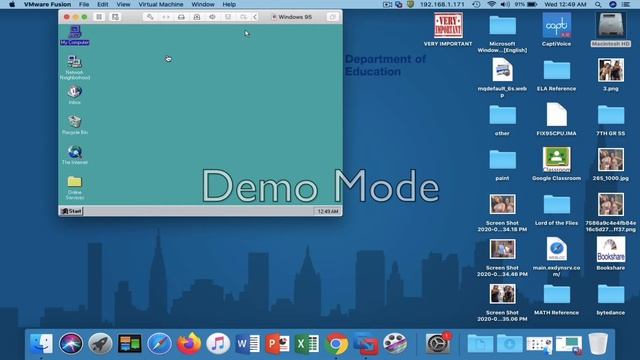Viewport: 640px width, 360px height.
Task: Click the VMware pause/suspend toolbar button
Action: 99,17
